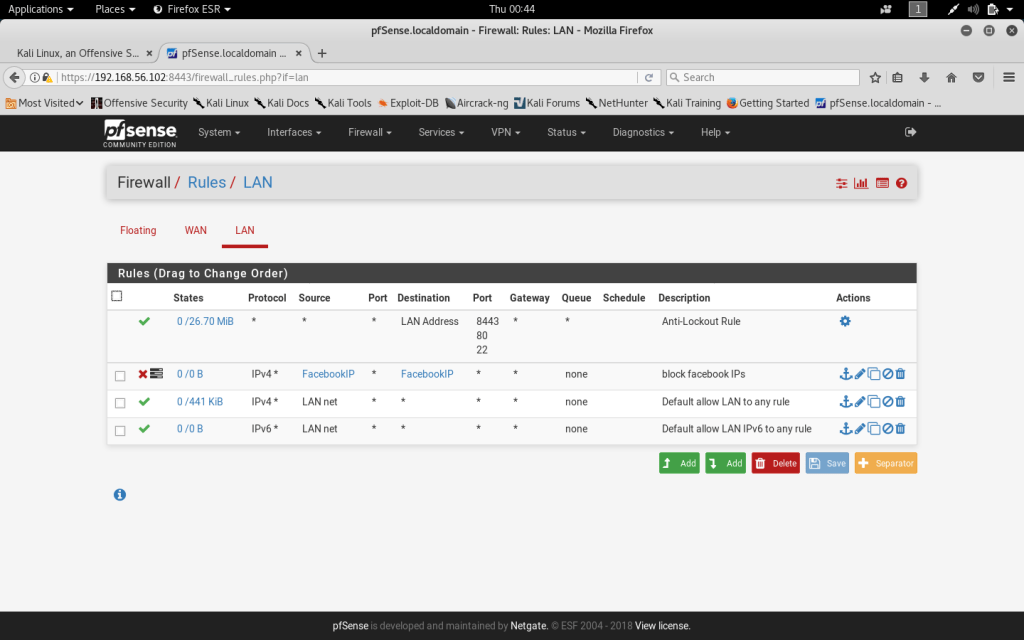Switch to the Floating rules tab
1024x640 pixels.
tap(138, 230)
